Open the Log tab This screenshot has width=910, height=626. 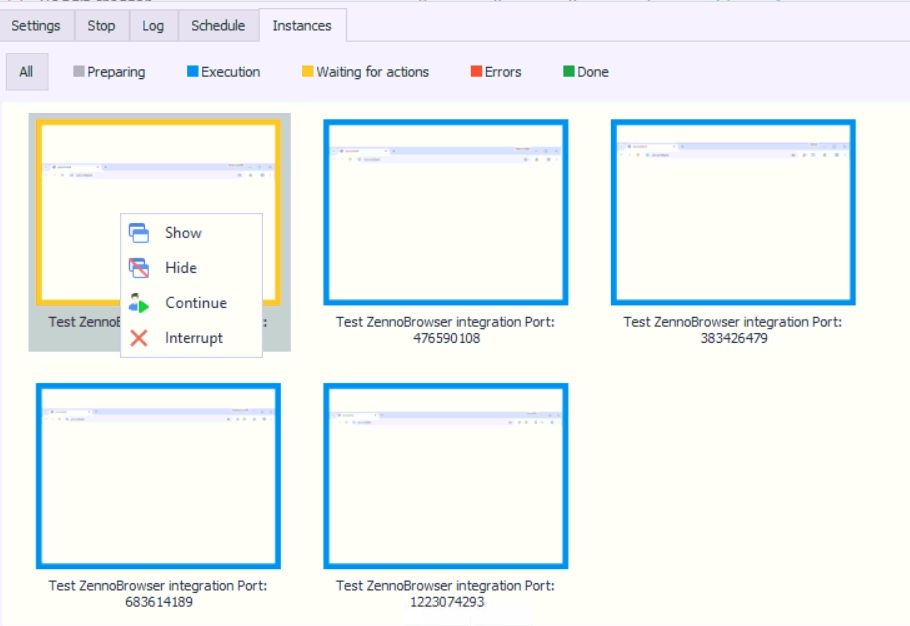[153, 26]
